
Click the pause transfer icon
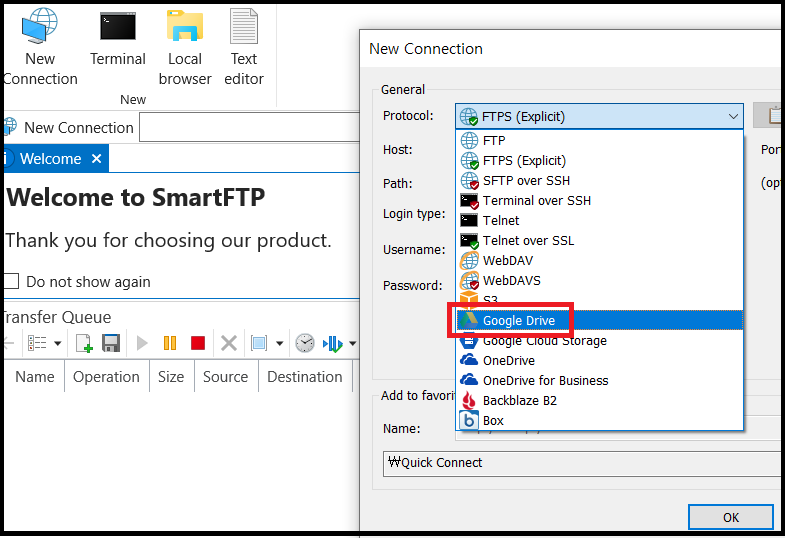[x=170, y=343]
